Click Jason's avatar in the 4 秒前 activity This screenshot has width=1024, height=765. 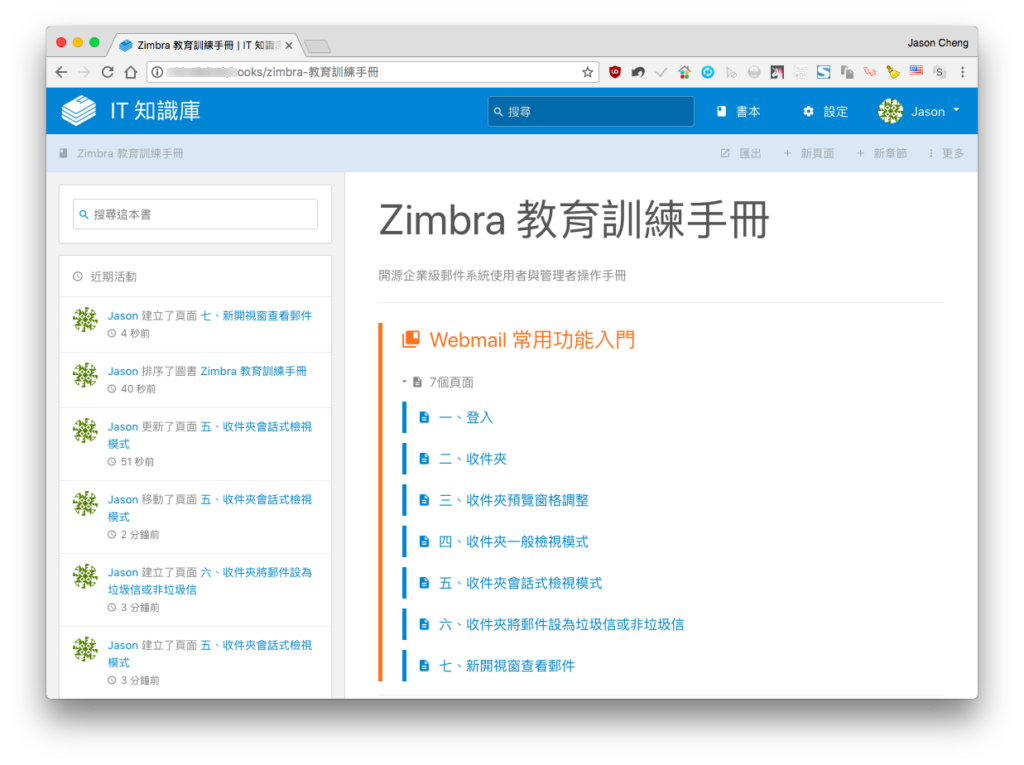[85, 320]
